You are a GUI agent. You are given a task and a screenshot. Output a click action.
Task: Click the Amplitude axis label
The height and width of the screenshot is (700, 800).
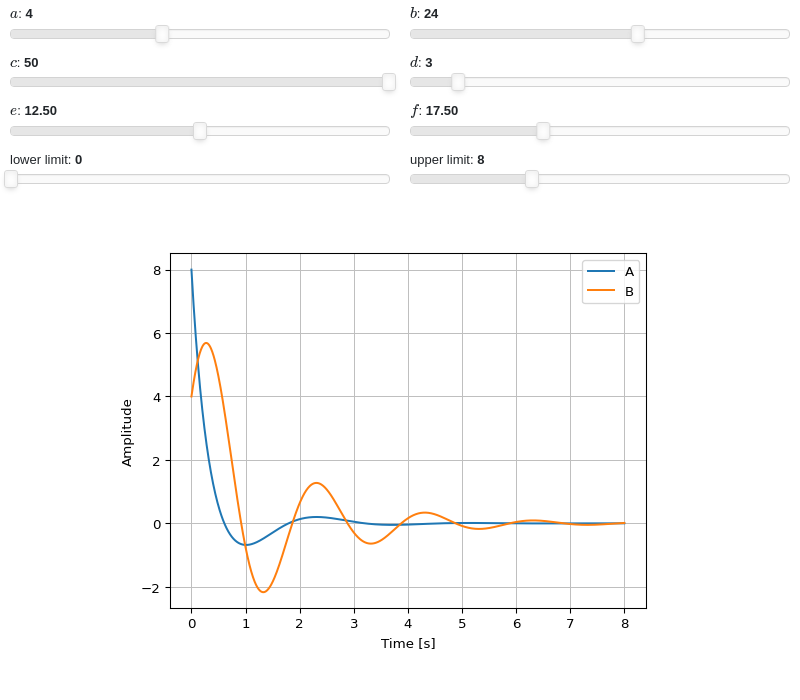[x=127, y=433]
